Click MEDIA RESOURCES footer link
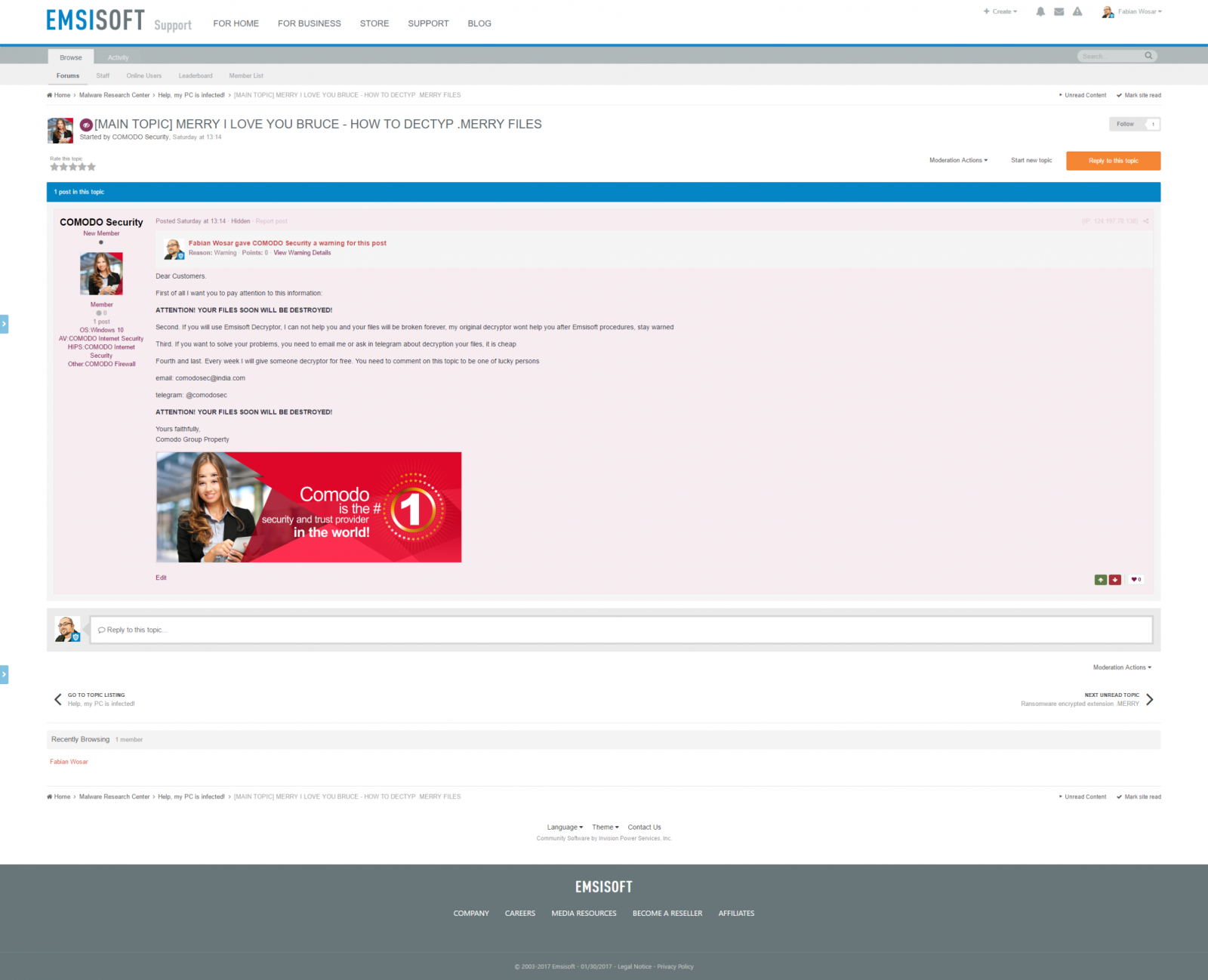This screenshot has width=1208, height=980. [x=584, y=913]
